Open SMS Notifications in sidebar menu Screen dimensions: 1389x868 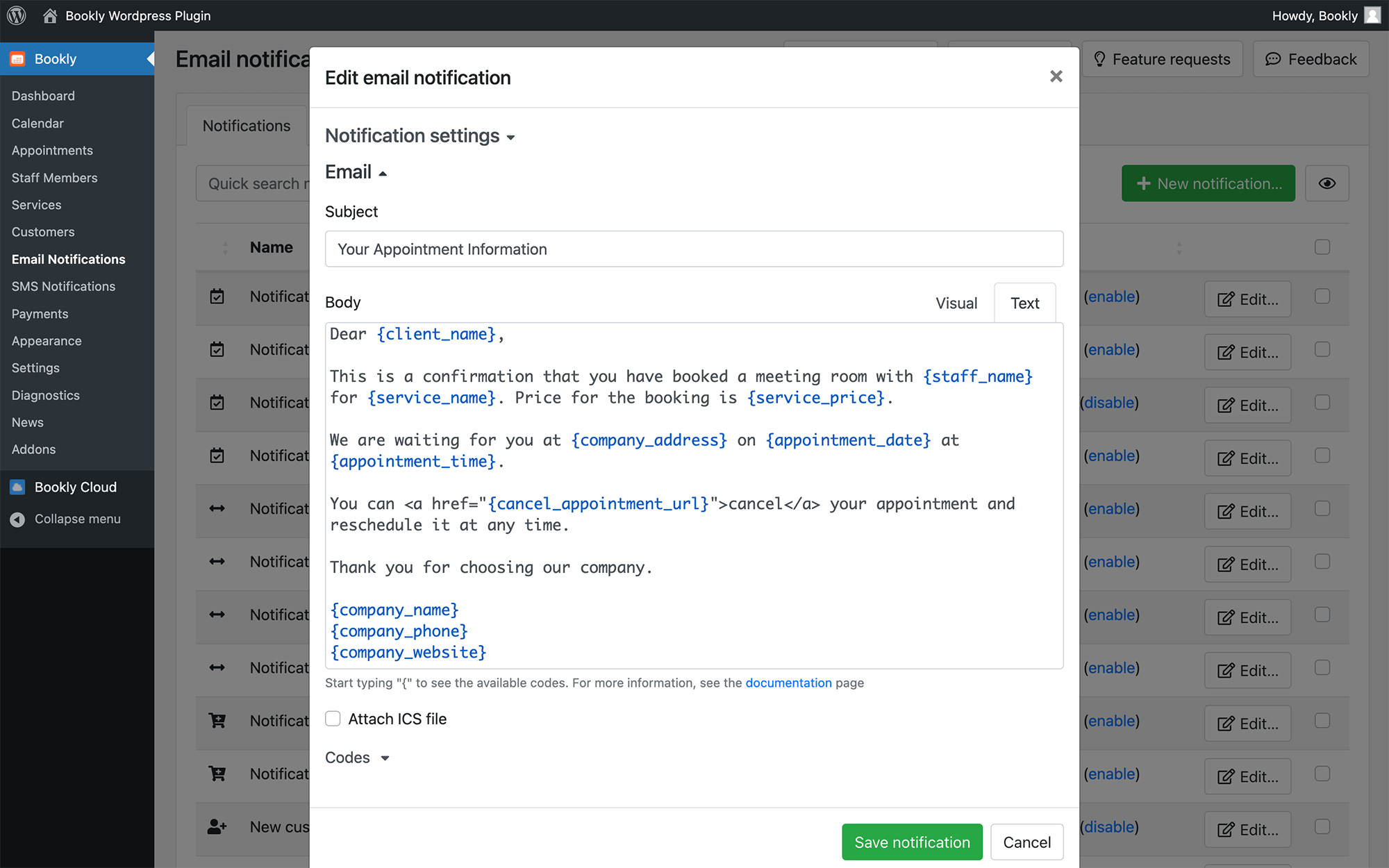coord(63,286)
